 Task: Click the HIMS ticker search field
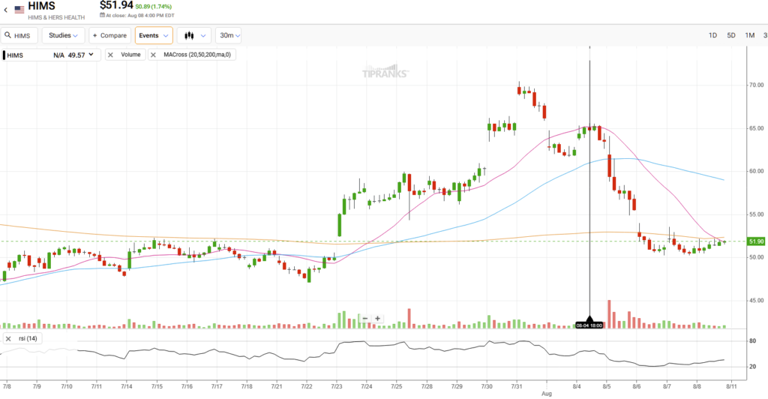(20, 35)
